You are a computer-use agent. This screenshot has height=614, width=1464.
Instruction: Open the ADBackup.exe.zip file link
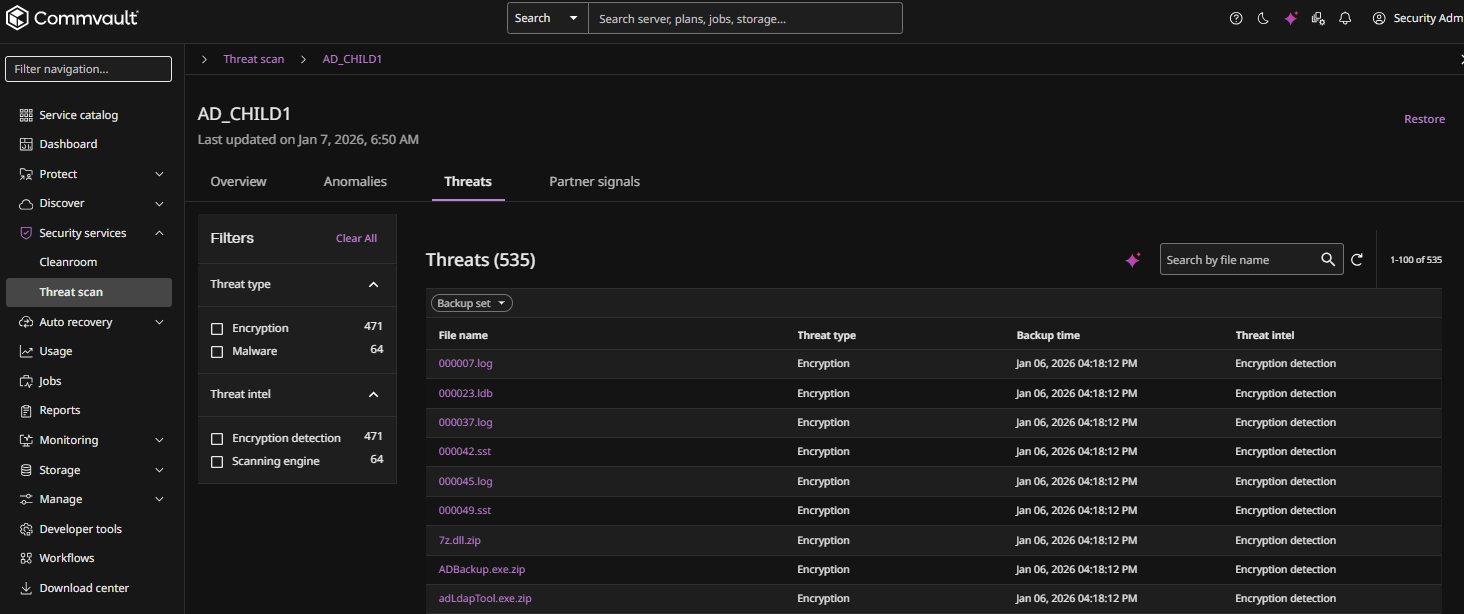(482, 569)
